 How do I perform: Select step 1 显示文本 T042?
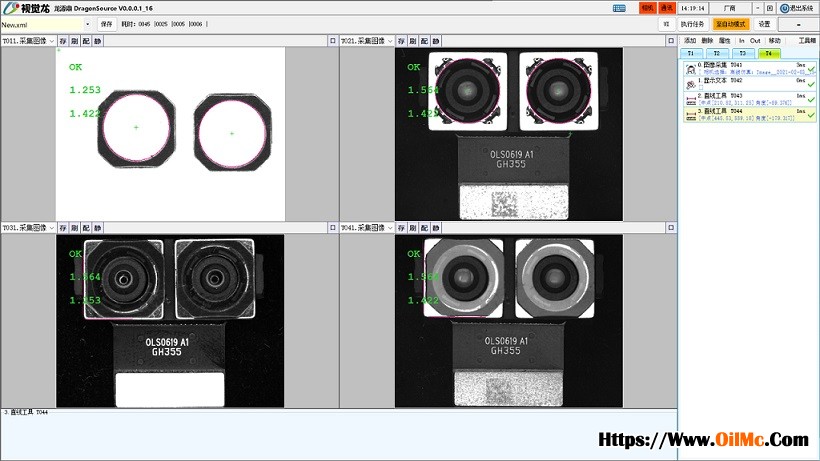[749, 84]
